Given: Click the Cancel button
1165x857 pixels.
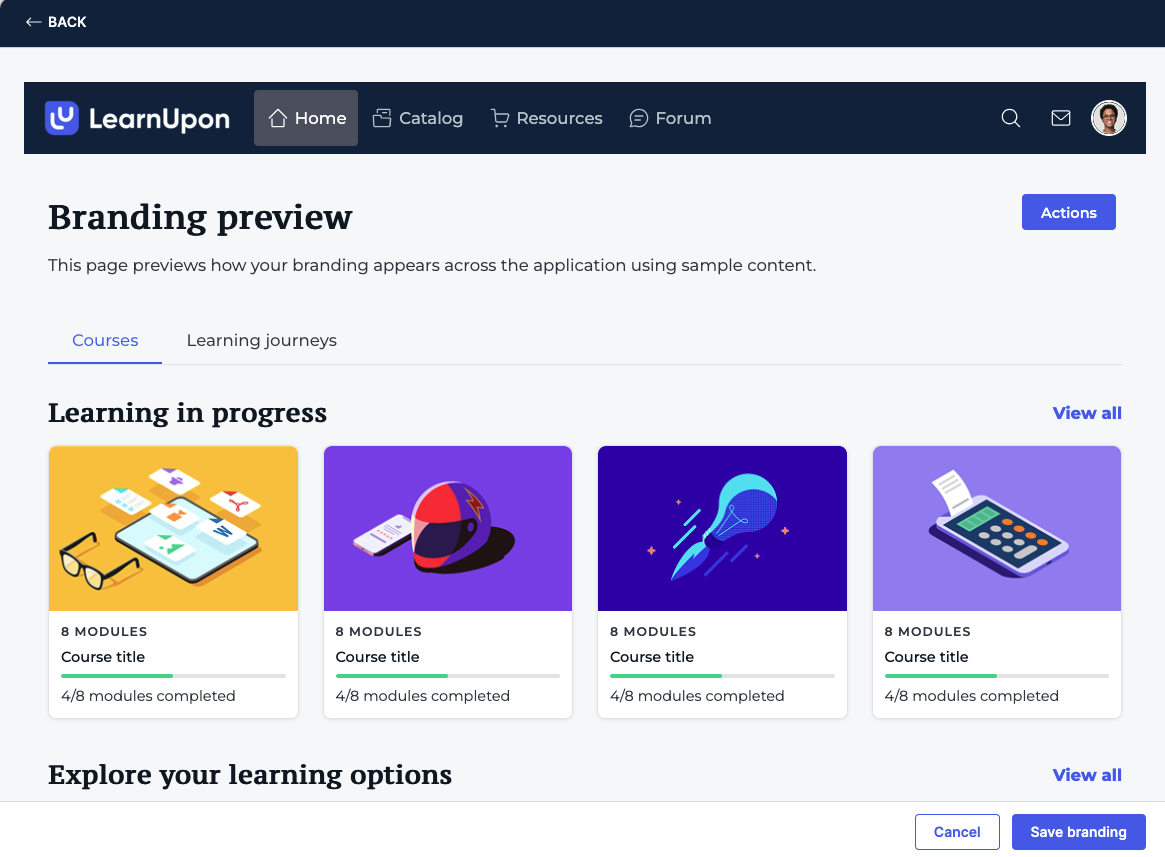Looking at the screenshot, I should point(957,832).
